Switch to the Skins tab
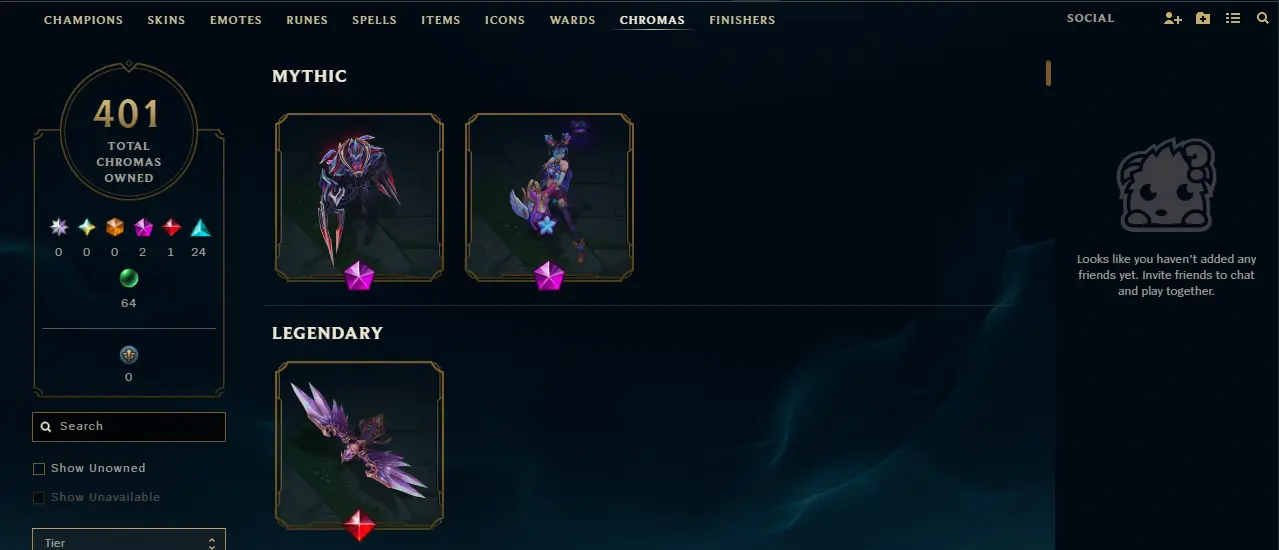The width and height of the screenshot is (1279, 550). pyautogui.click(x=166, y=20)
